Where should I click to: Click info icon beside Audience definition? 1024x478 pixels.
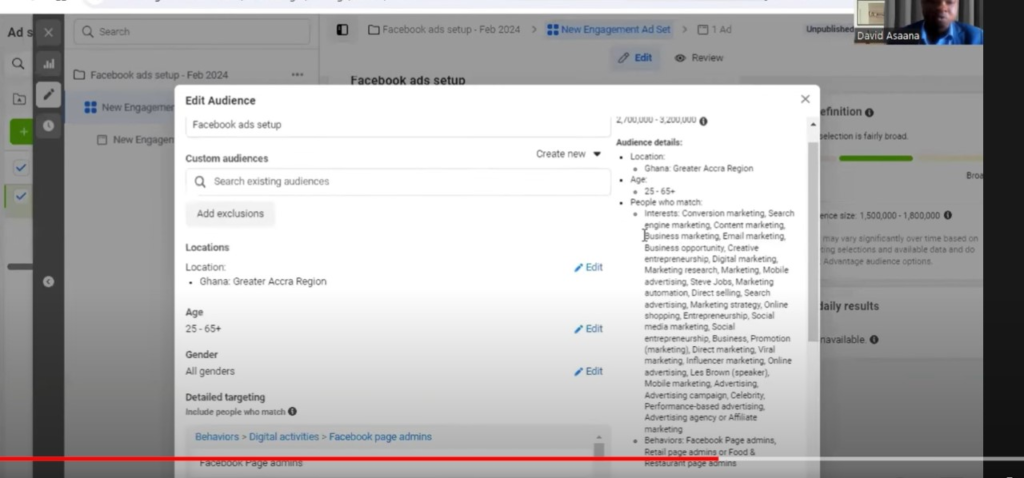coord(869,112)
